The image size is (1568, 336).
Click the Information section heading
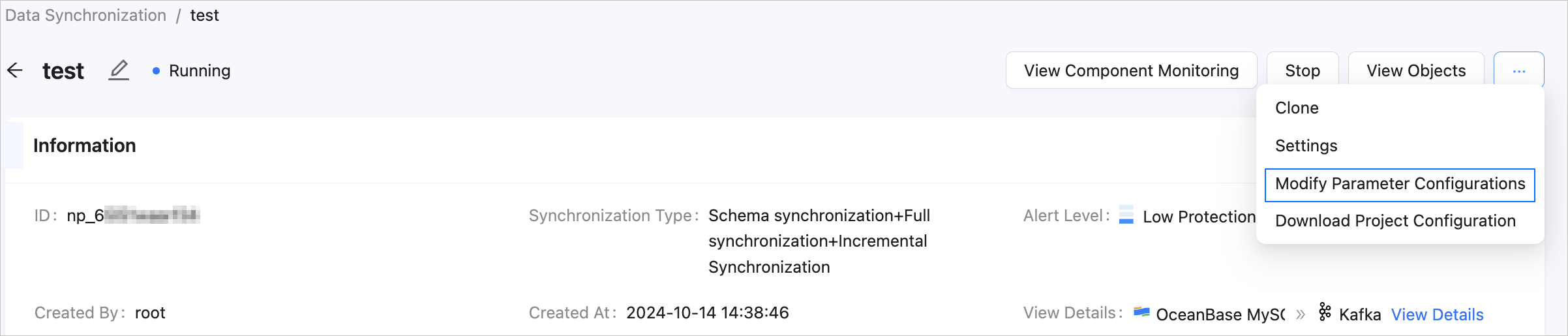[85, 145]
